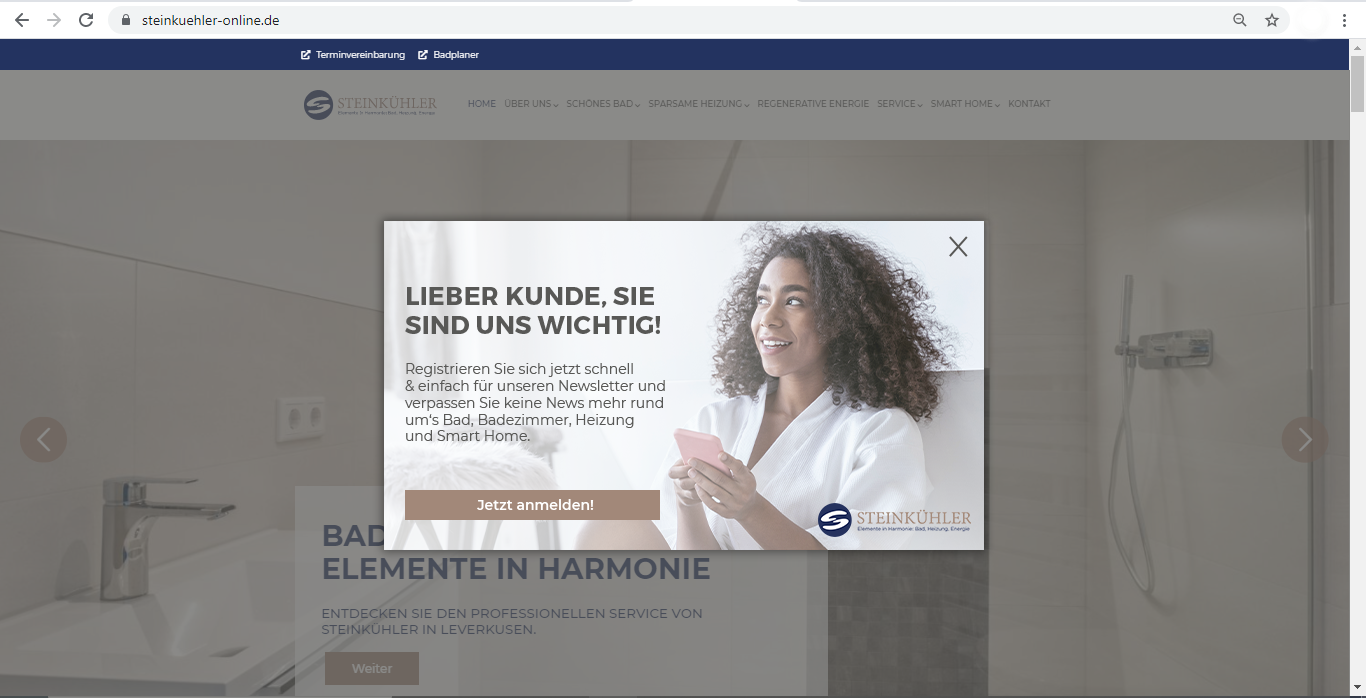Open the Chrome three-dot menu
Screen dimensions: 1366x698
point(1345,20)
